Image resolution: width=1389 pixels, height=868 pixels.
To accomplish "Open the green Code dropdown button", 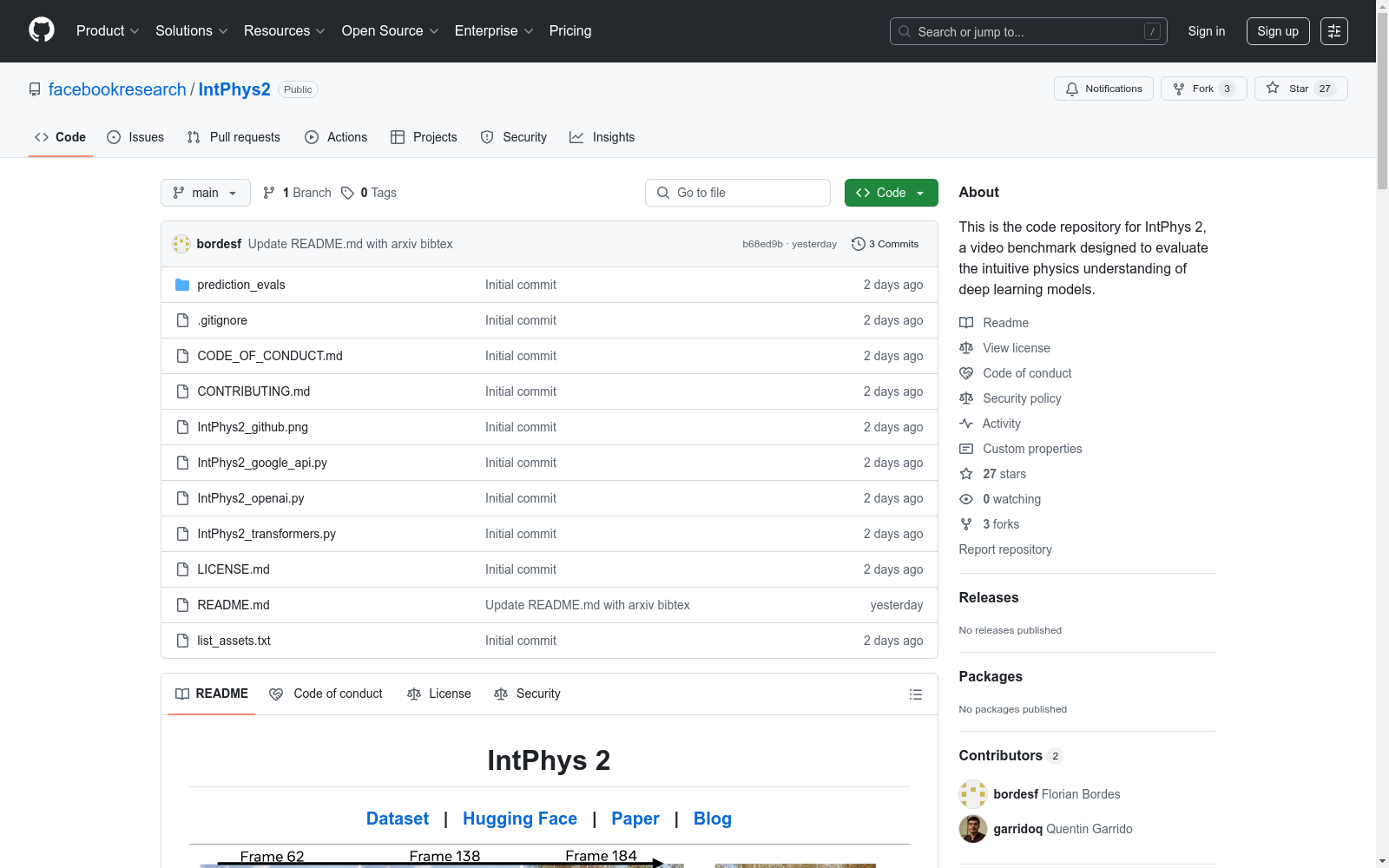I will point(892,193).
